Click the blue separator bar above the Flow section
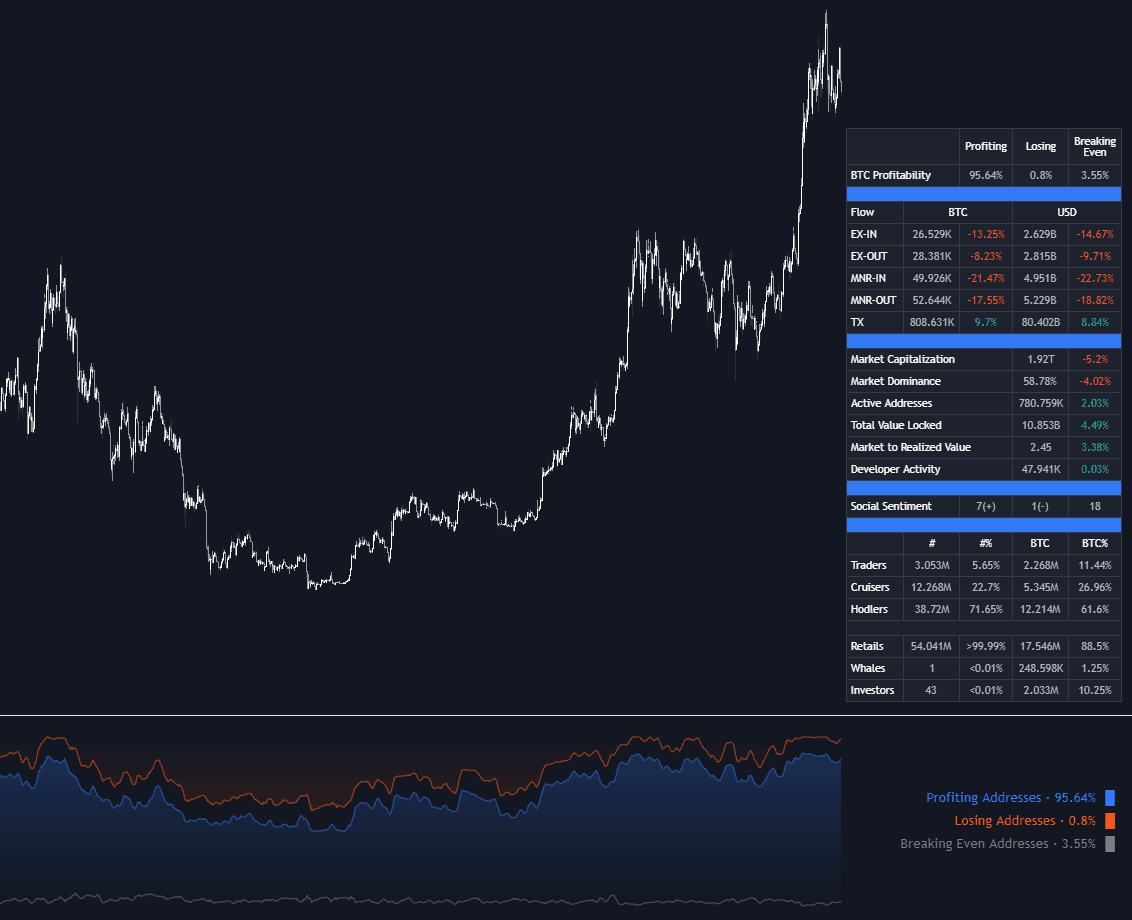The image size is (1132, 920). 984,193
